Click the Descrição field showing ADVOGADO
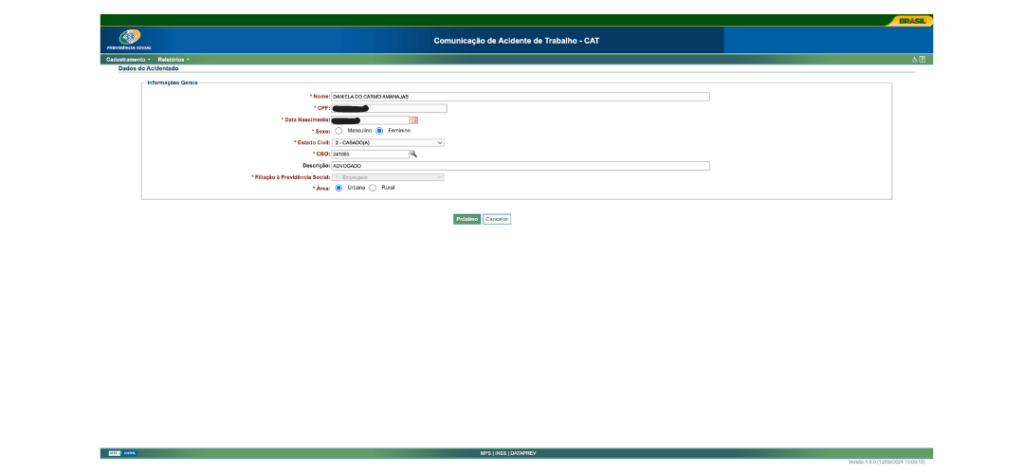This screenshot has width=1024, height=474. point(520,166)
